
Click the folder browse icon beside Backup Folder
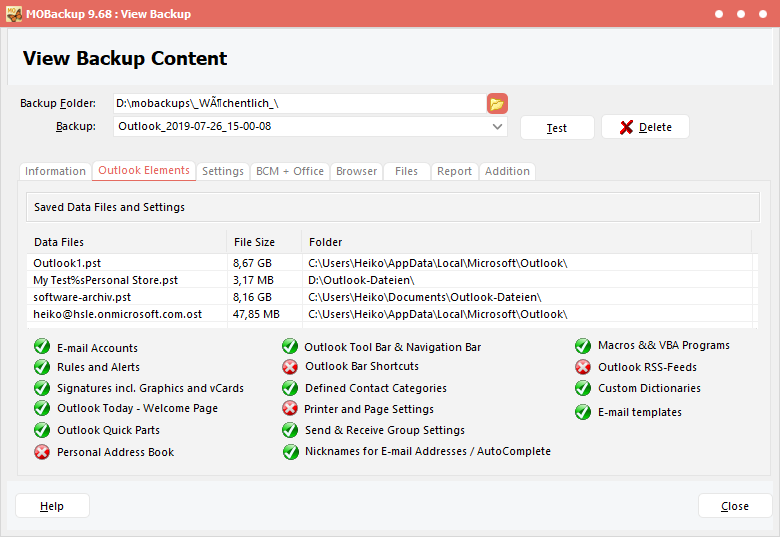pyautogui.click(x=497, y=103)
